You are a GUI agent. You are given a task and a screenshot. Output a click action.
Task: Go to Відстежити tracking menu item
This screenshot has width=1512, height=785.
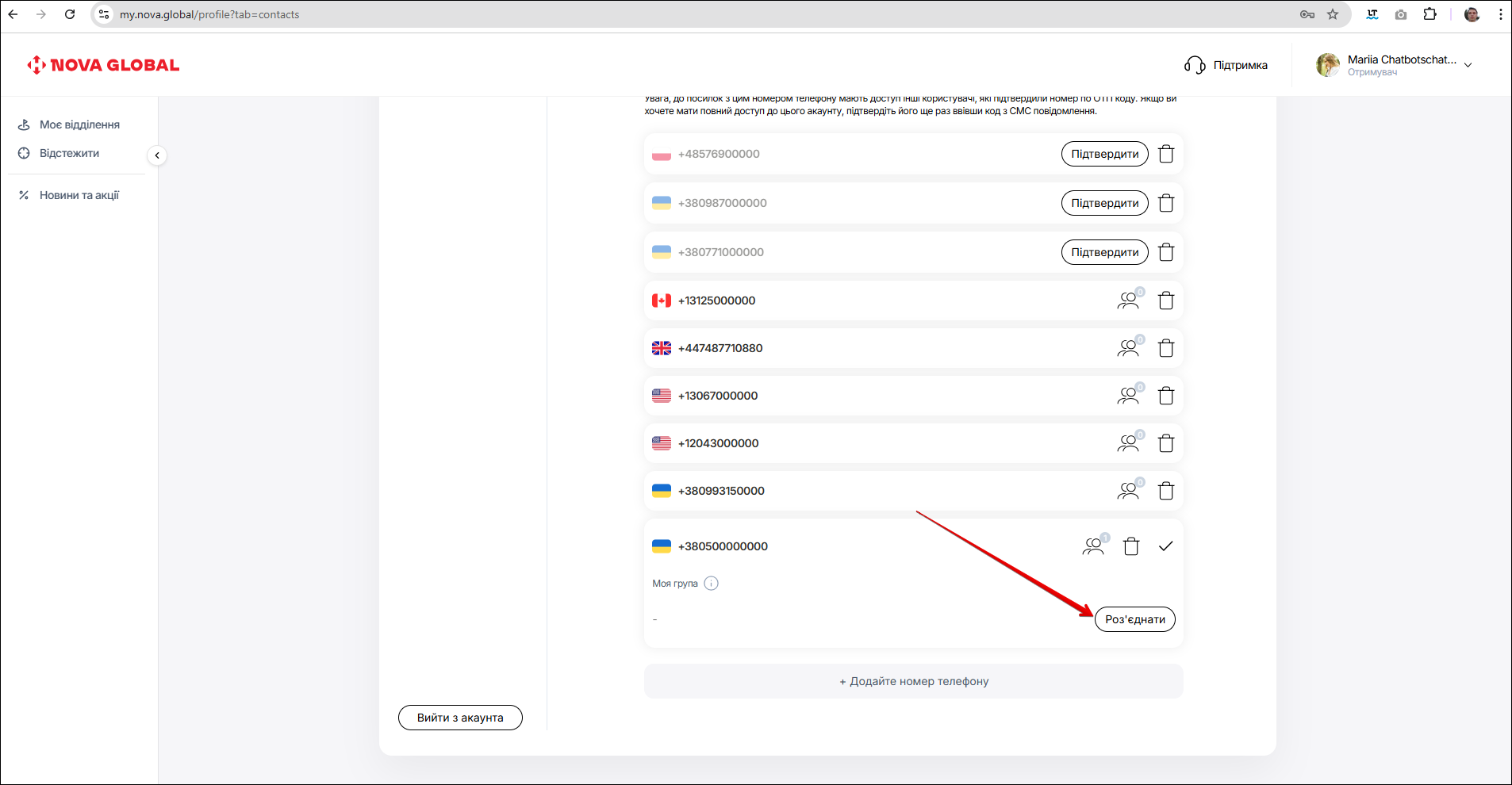pyautogui.click(x=69, y=153)
